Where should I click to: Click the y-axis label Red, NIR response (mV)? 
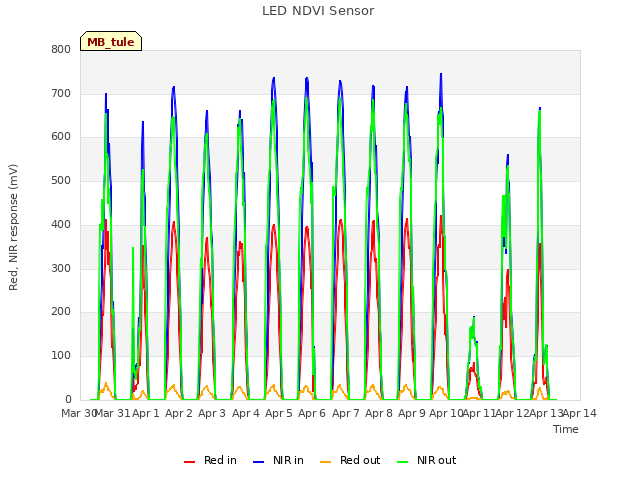(x=13, y=227)
